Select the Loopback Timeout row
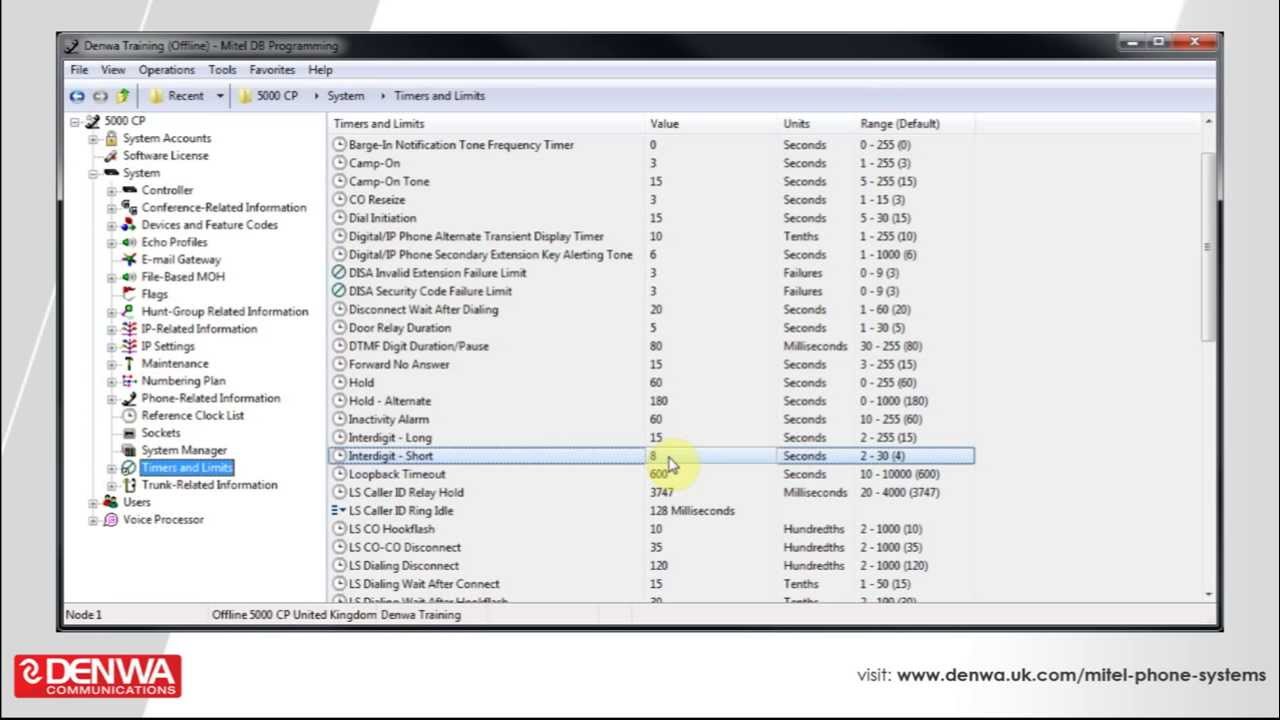The image size is (1280, 720). pyautogui.click(x=651, y=474)
